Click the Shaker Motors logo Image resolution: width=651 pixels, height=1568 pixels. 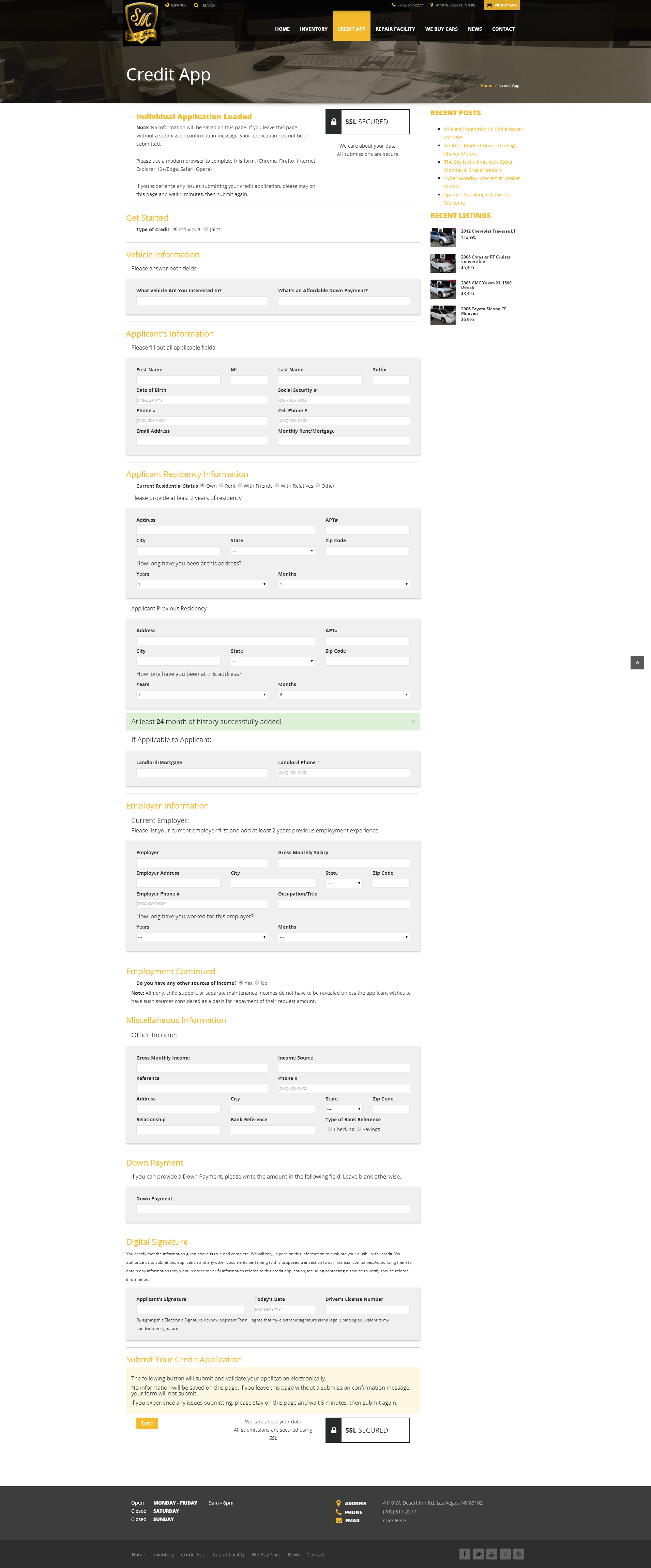tap(142, 23)
